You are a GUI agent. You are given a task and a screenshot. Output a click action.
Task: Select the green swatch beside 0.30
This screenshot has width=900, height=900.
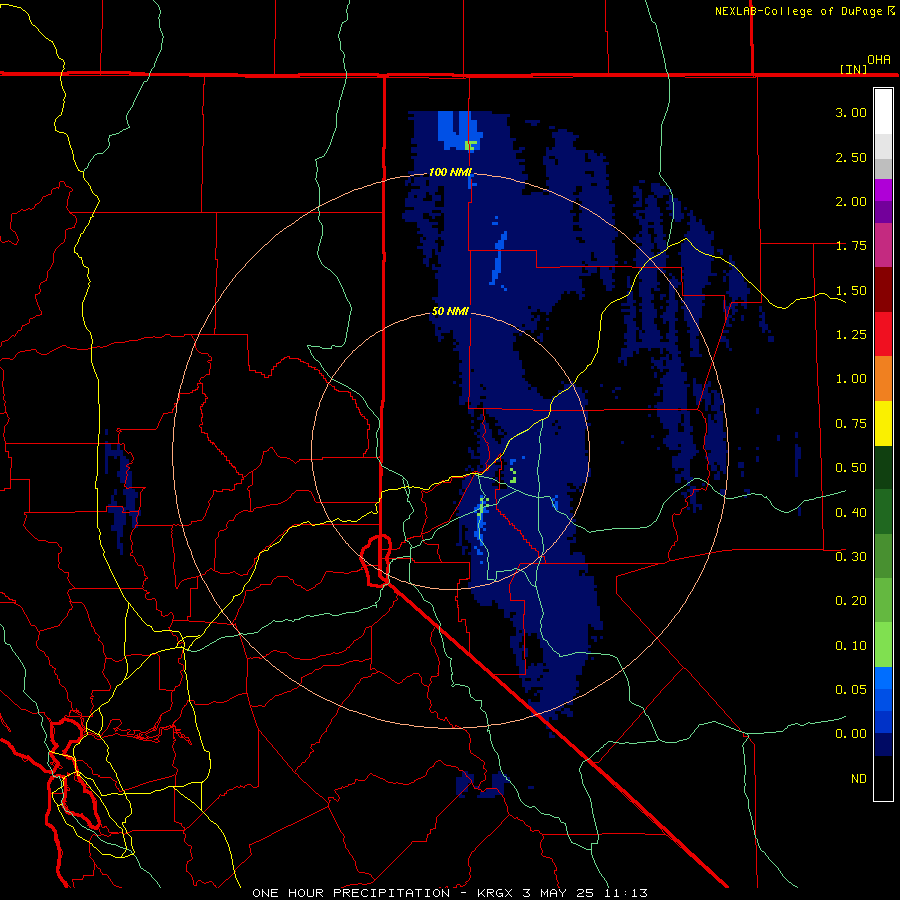click(x=883, y=556)
